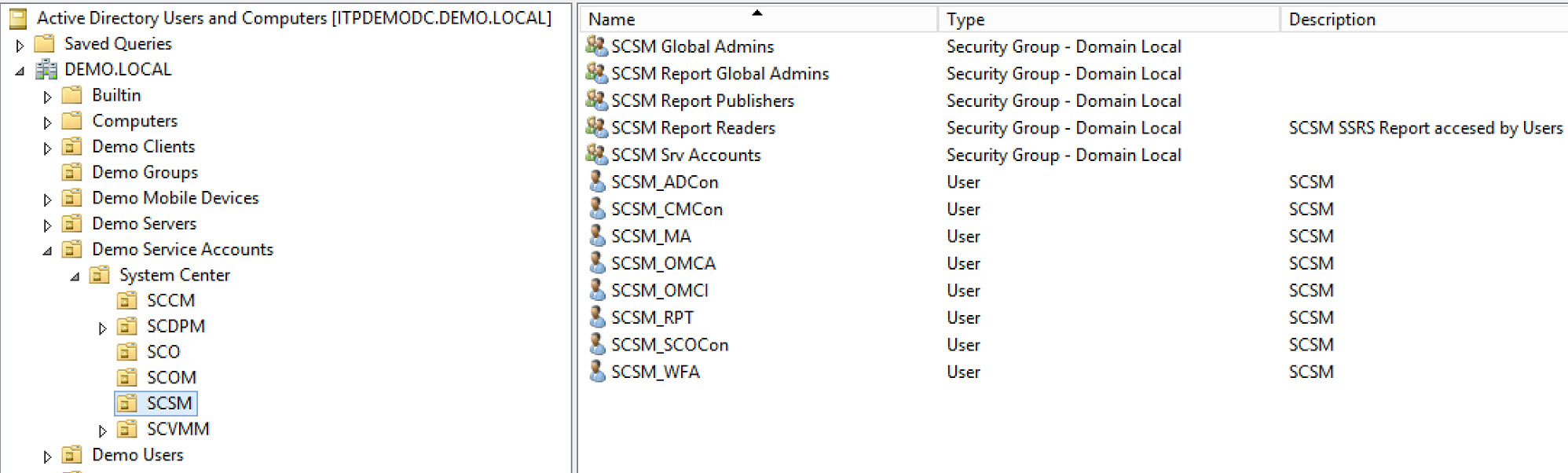Select the SCSM Report Publishers name text

(x=702, y=101)
